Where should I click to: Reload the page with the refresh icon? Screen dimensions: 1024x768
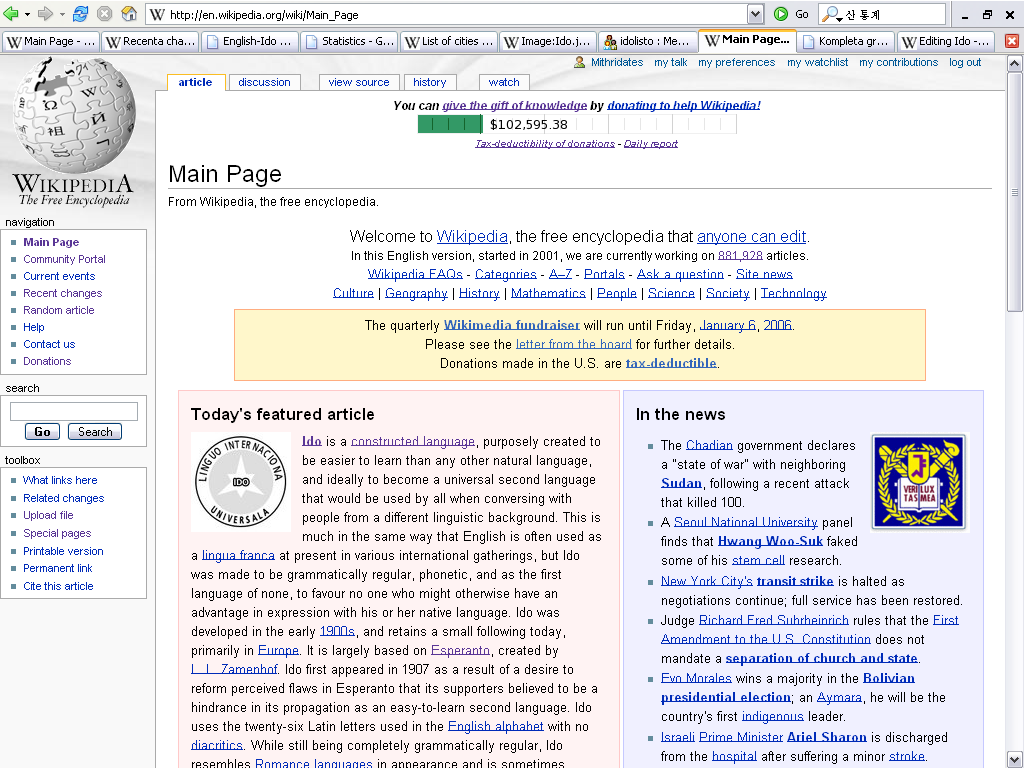80,14
